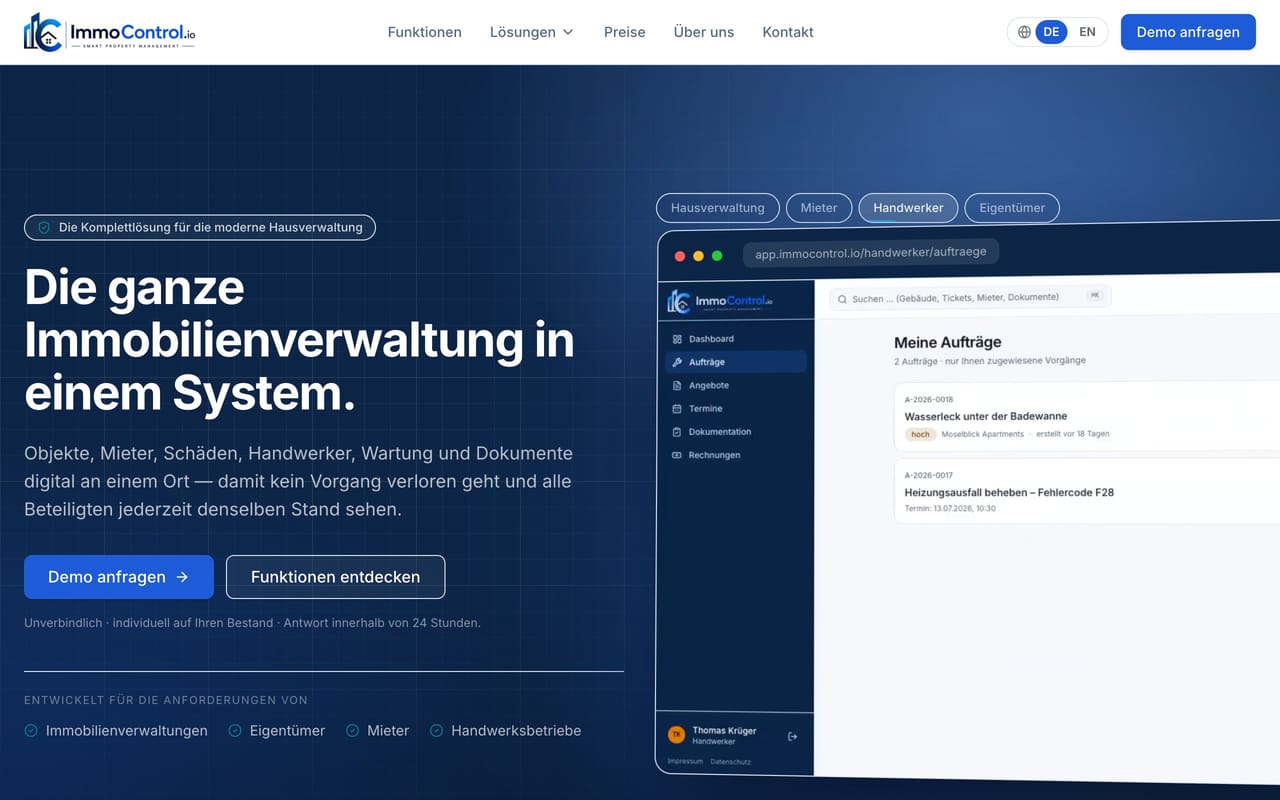Click checkmark icon beside Immobilienverwaltungen
Screen dimensions: 1280x800
click(x=31, y=731)
